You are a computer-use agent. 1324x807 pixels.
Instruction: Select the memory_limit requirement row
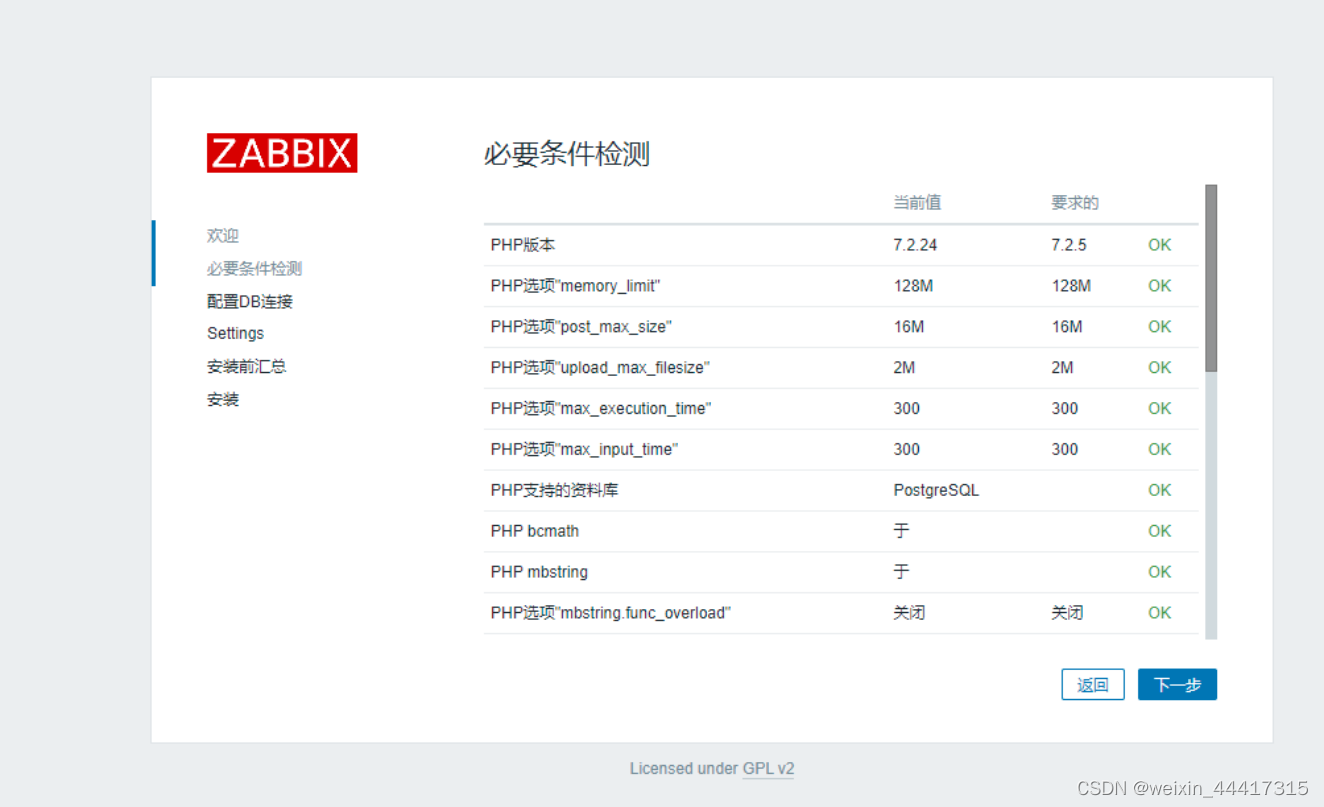700,285
